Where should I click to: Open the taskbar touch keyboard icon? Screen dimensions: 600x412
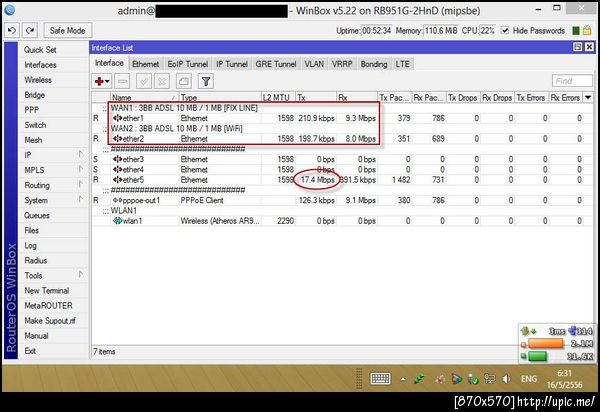pyautogui.click(x=380, y=379)
